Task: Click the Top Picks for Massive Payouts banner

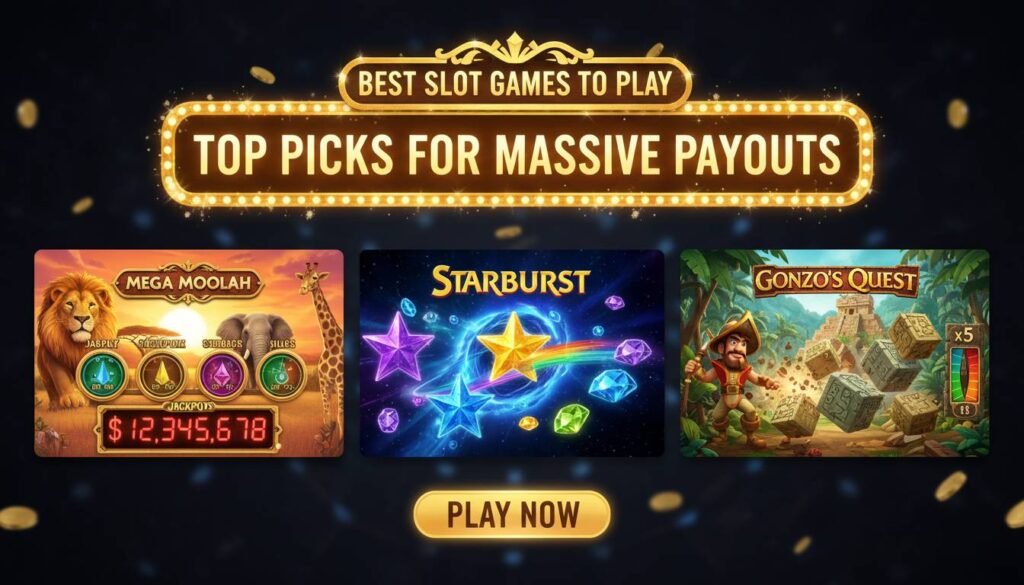Action: pyautogui.click(x=517, y=154)
